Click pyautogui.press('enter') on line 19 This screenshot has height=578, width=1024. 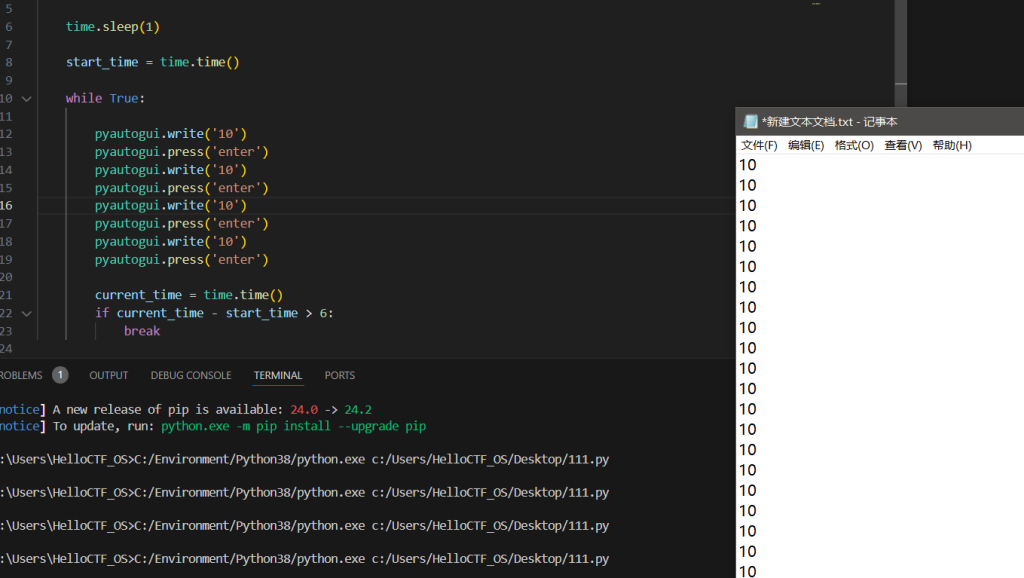coord(182,260)
